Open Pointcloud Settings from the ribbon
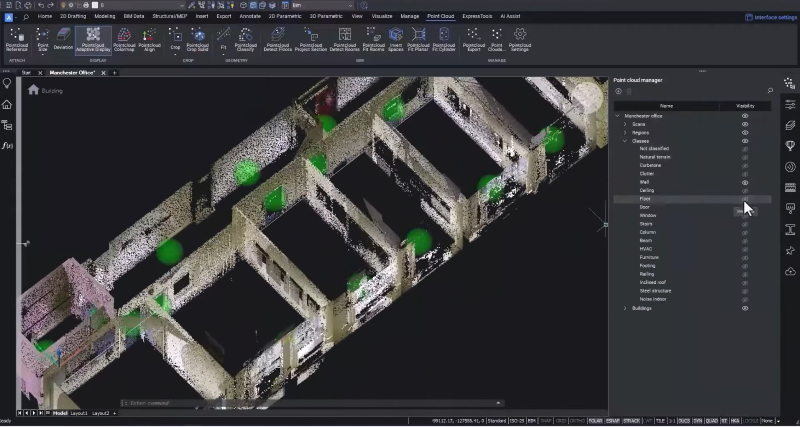This screenshot has height=427, width=800. point(519,40)
